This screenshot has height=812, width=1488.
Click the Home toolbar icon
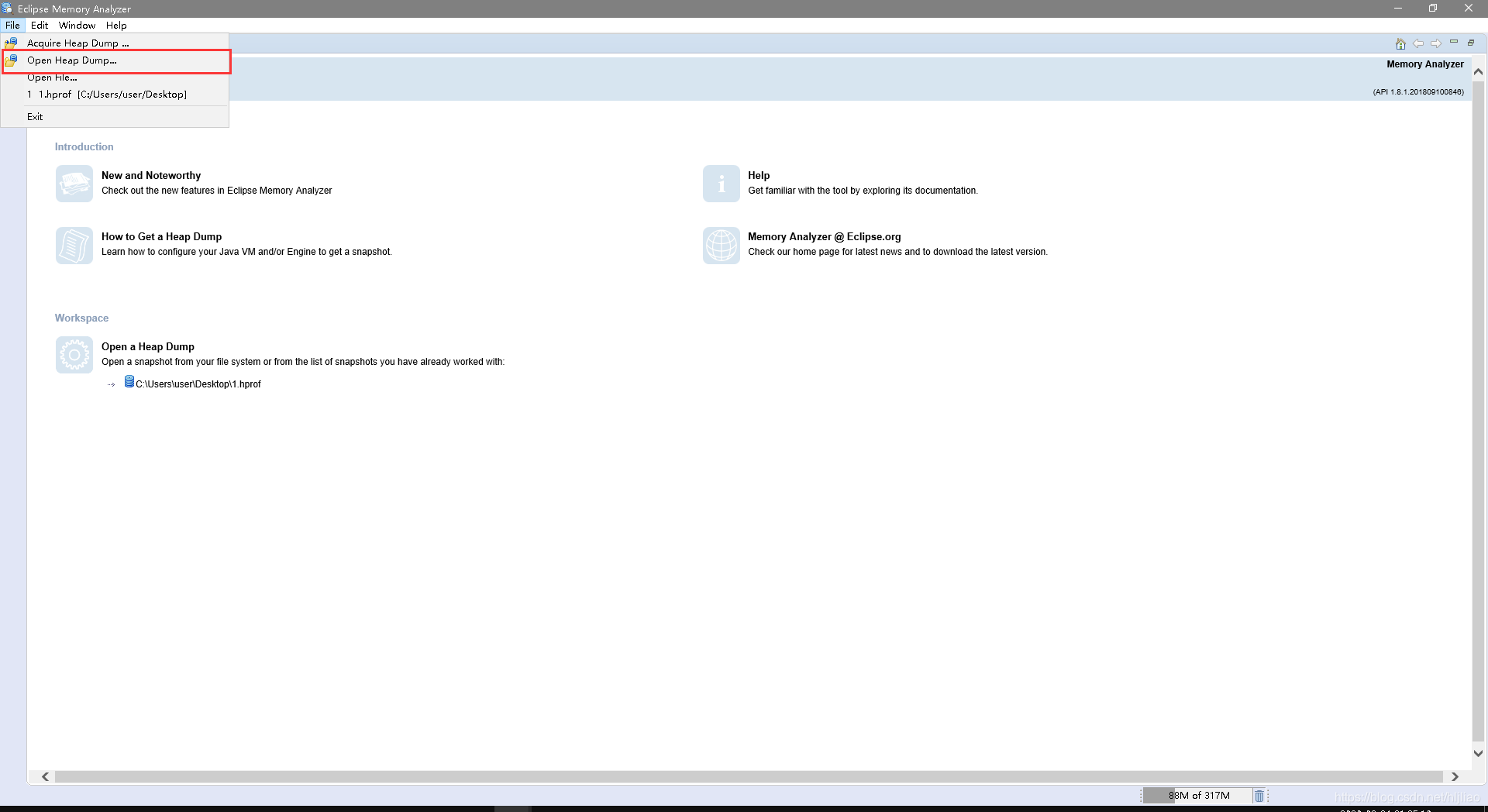[1400, 43]
